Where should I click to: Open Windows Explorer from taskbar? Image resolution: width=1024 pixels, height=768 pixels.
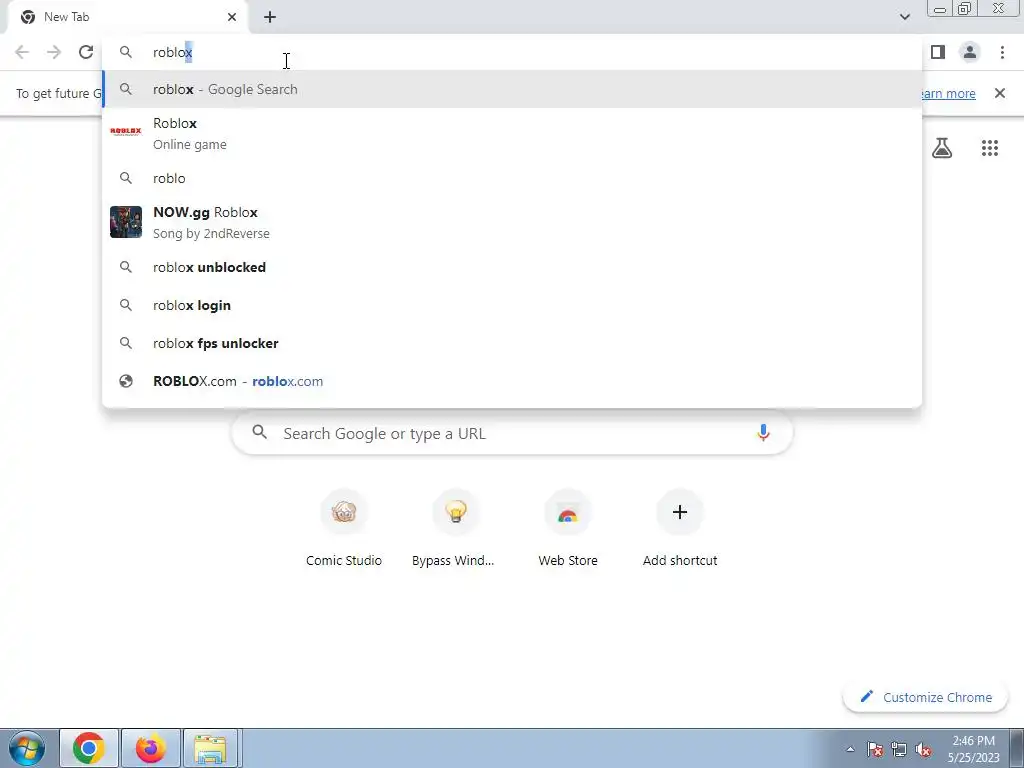[210, 748]
